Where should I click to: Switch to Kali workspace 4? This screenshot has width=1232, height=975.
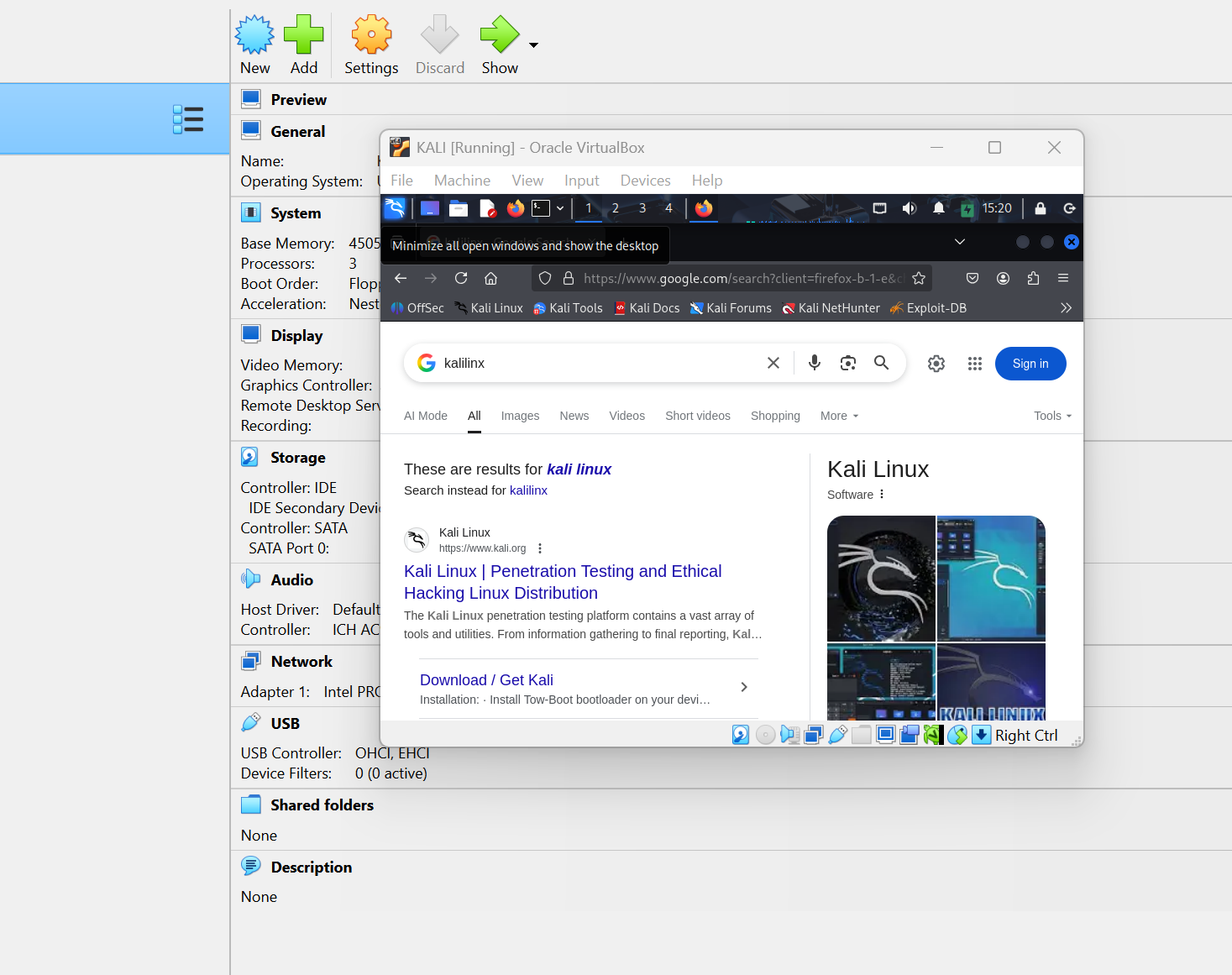(669, 208)
